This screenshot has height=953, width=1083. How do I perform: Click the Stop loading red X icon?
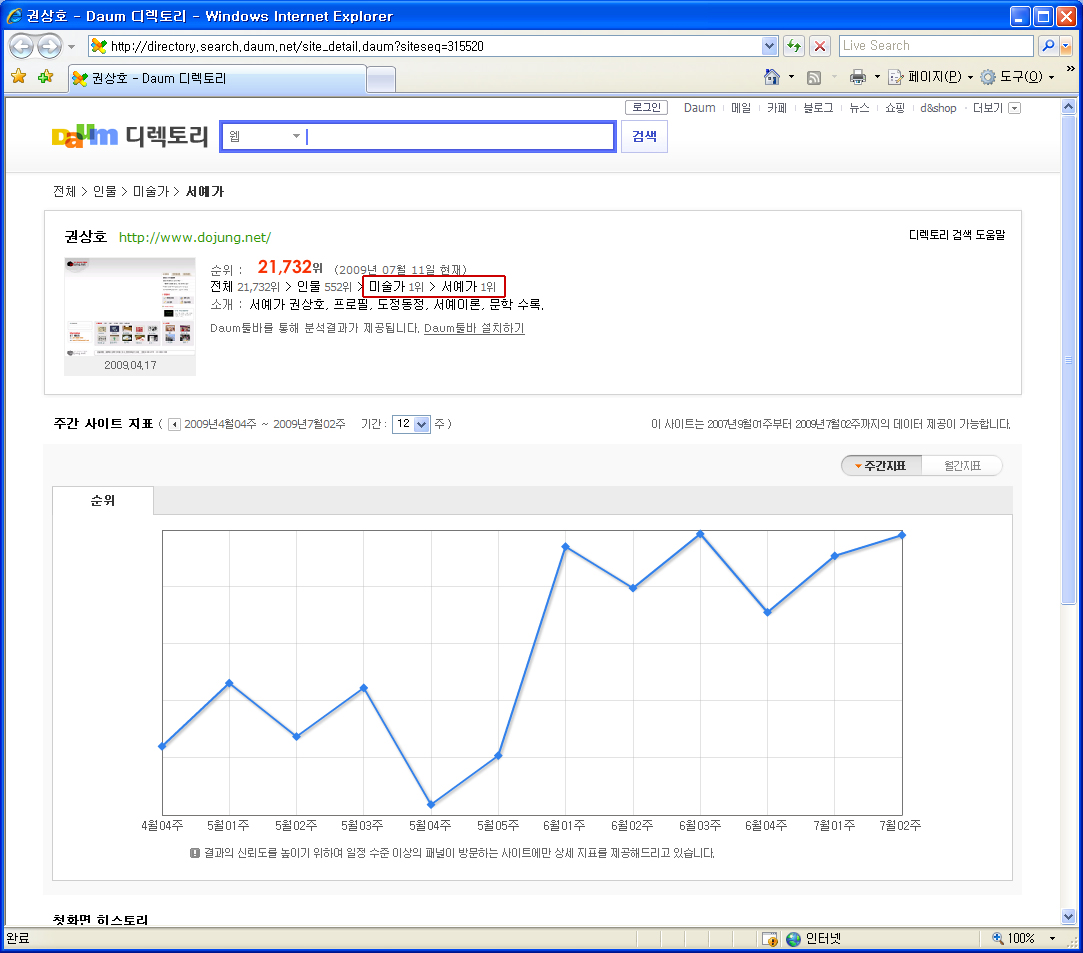820,46
